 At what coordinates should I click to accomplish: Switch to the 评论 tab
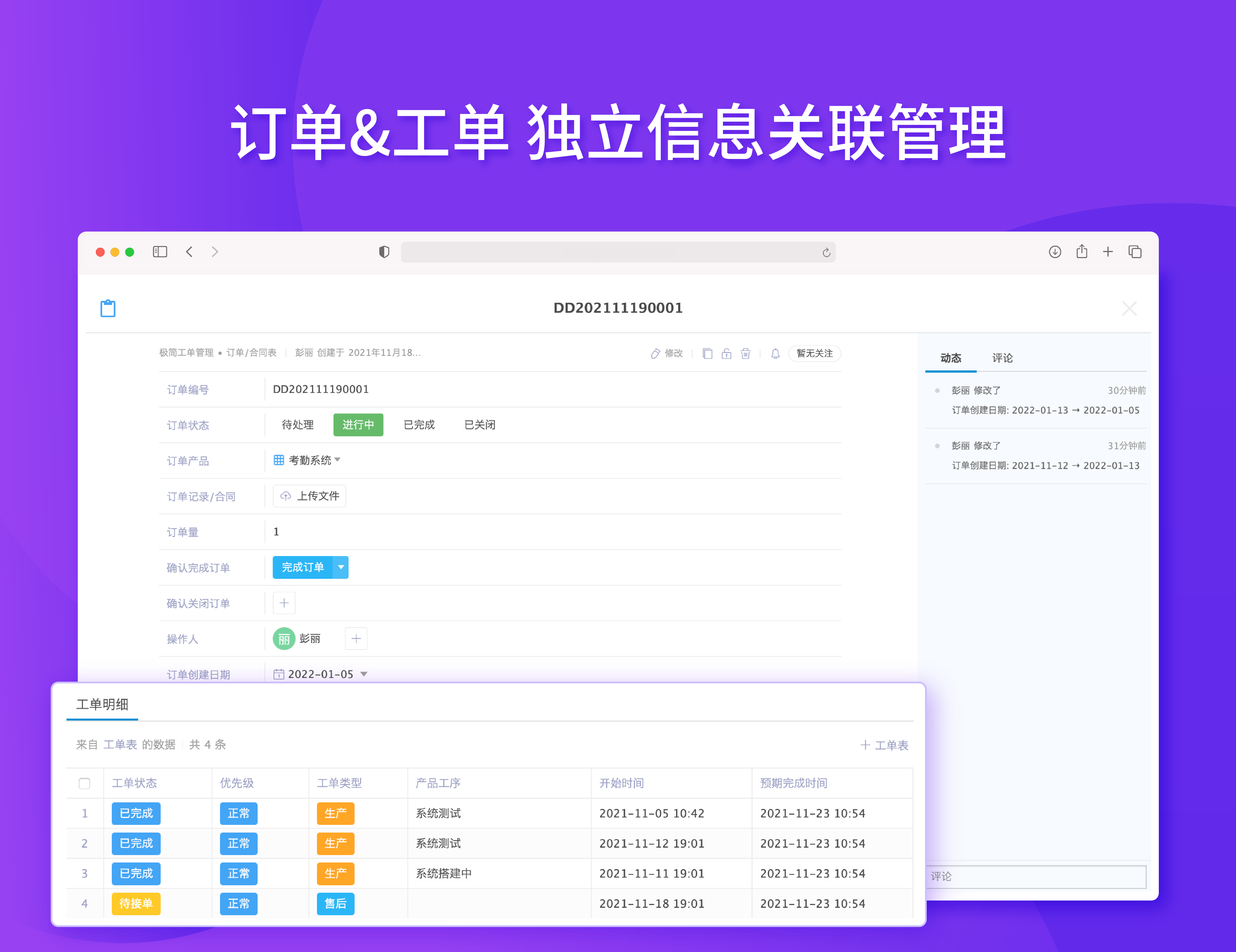(1002, 358)
